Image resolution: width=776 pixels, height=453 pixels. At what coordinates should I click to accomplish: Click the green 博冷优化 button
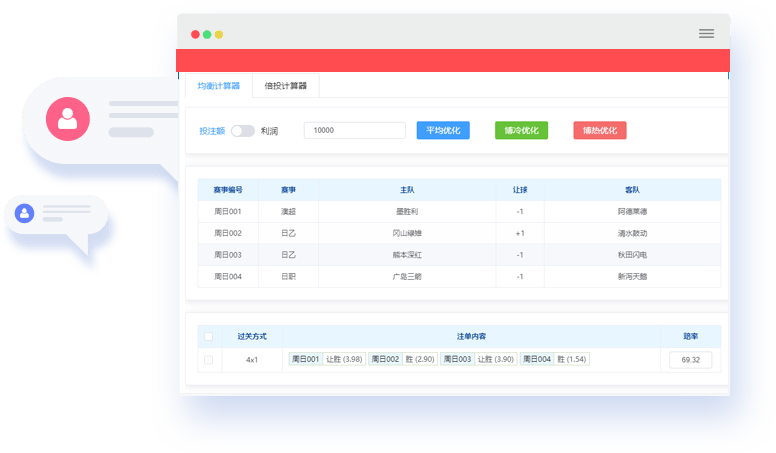coord(521,131)
